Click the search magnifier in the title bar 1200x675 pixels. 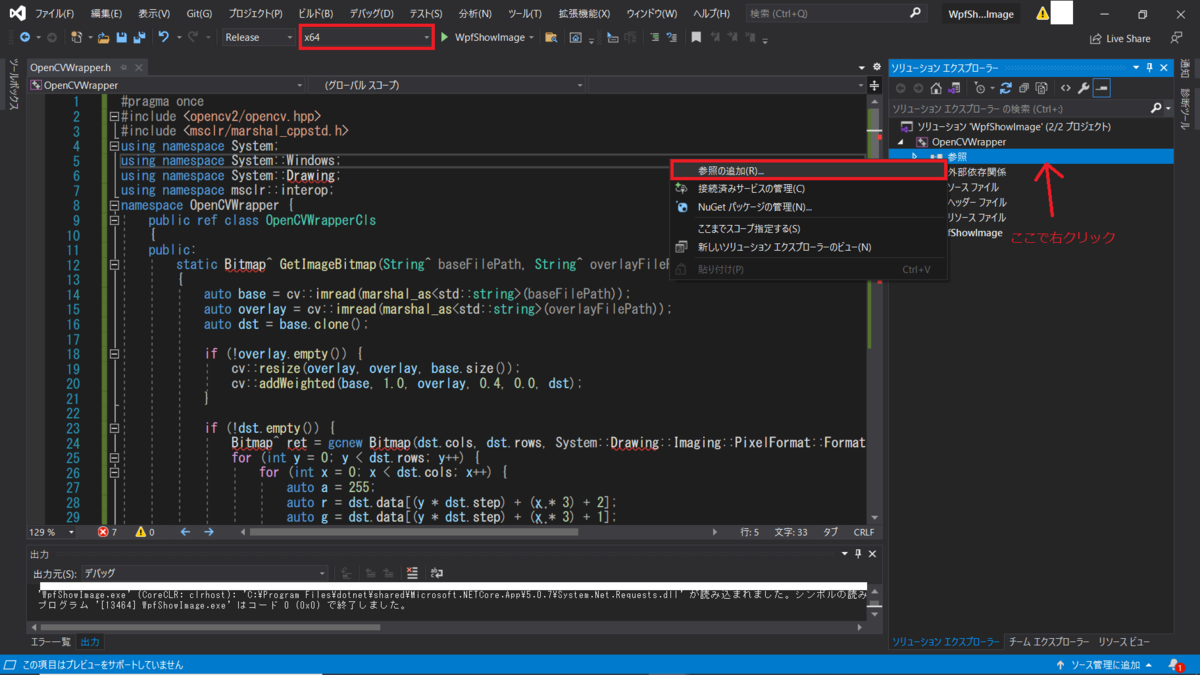[x=915, y=13]
